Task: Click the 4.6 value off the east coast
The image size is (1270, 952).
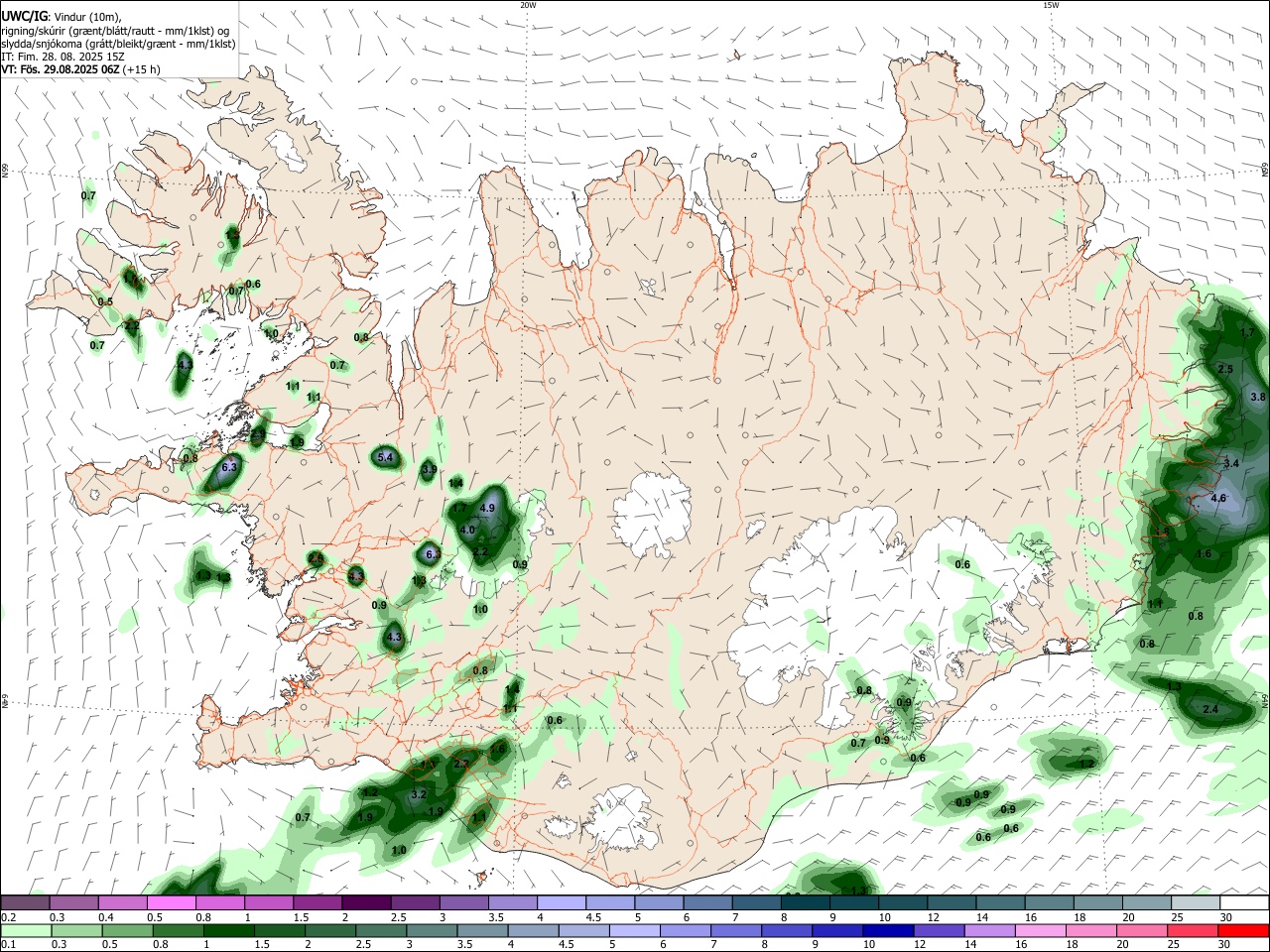Action: 1219,498
